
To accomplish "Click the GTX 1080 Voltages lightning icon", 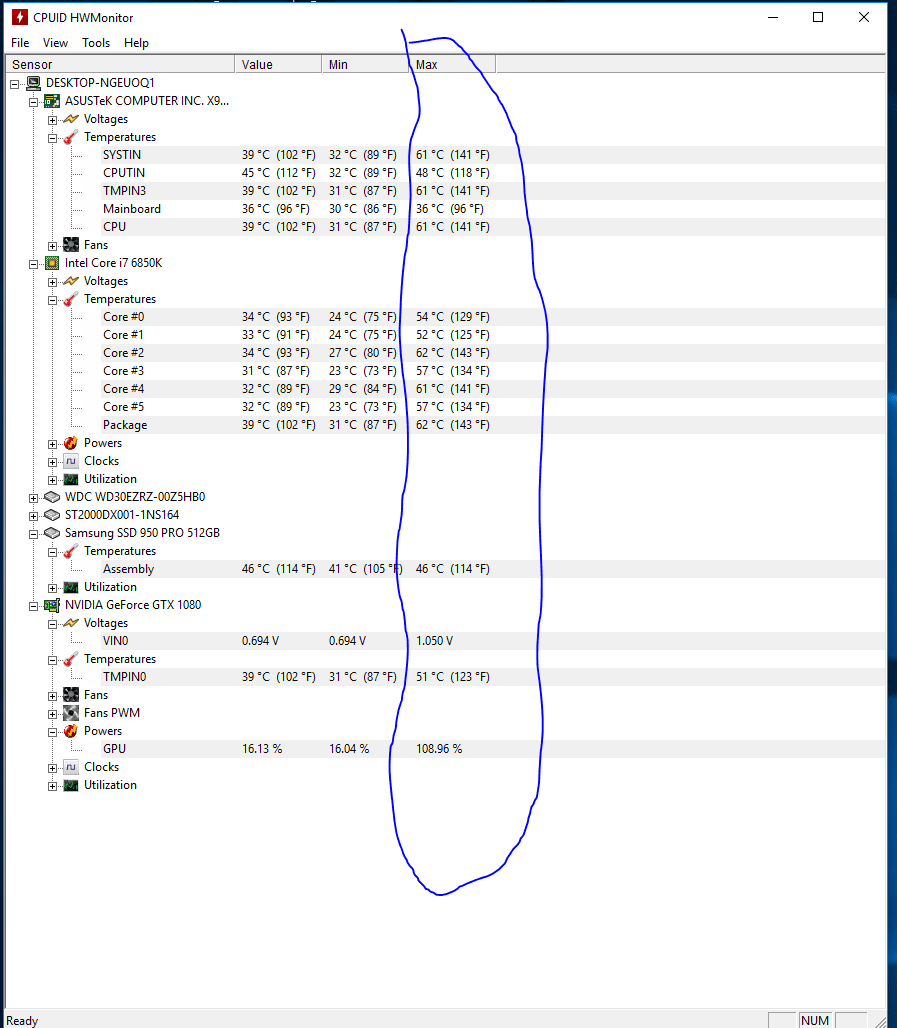I will pyautogui.click(x=71, y=623).
